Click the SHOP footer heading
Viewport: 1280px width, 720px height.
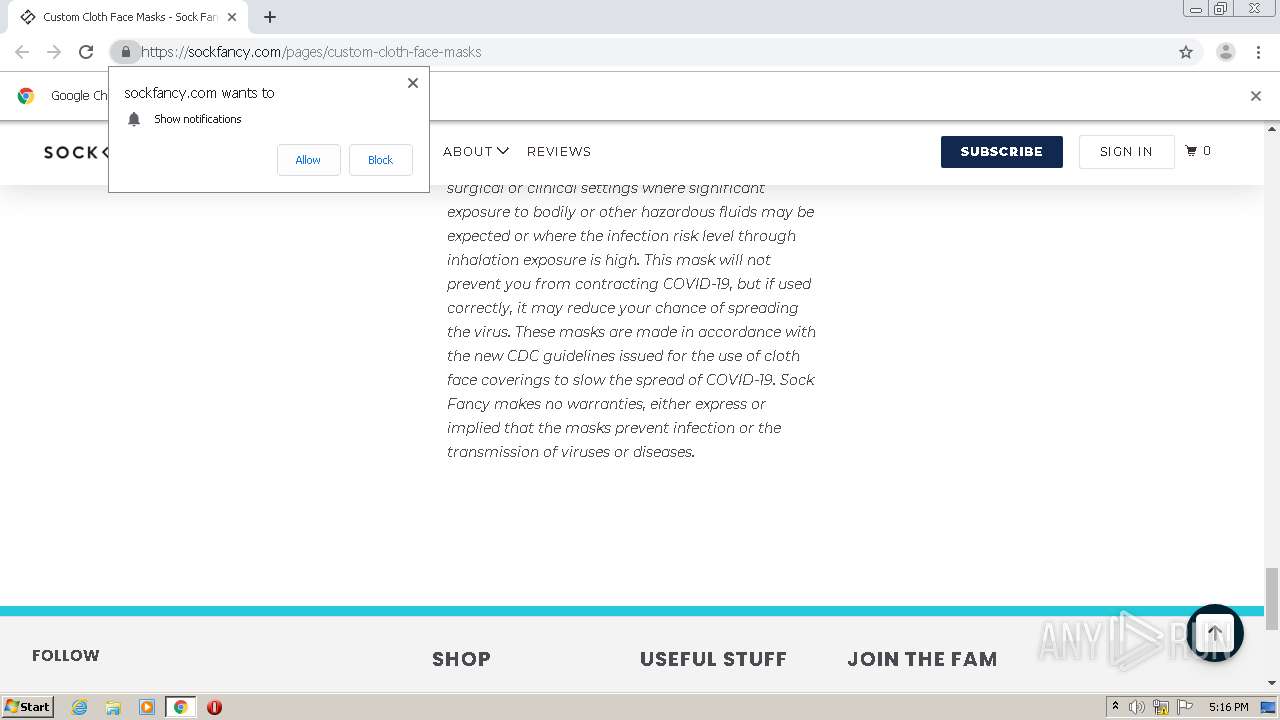[x=461, y=659]
